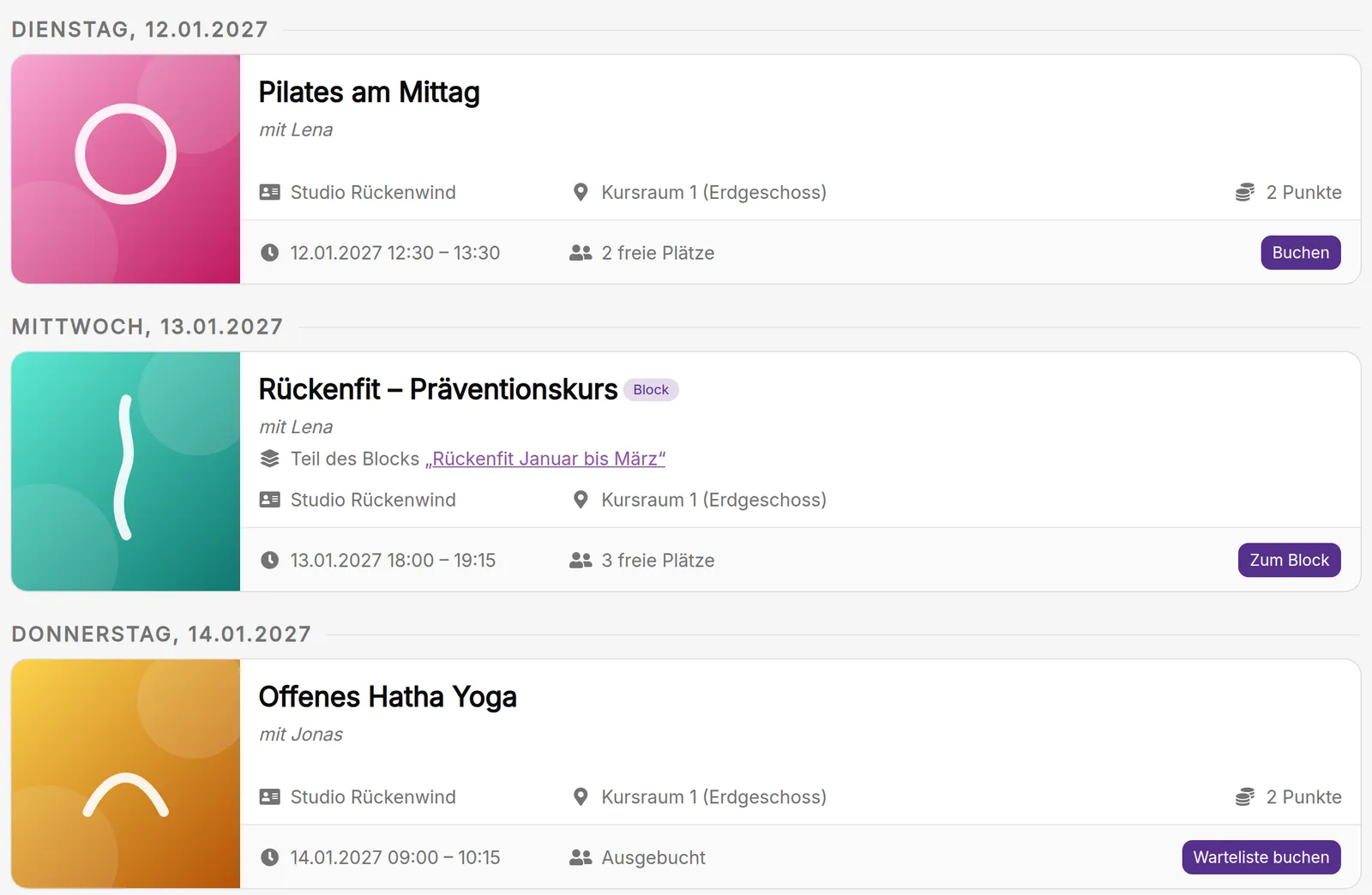
Task: Open the Pilates am Mittag title
Action: (x=369, y=92)
